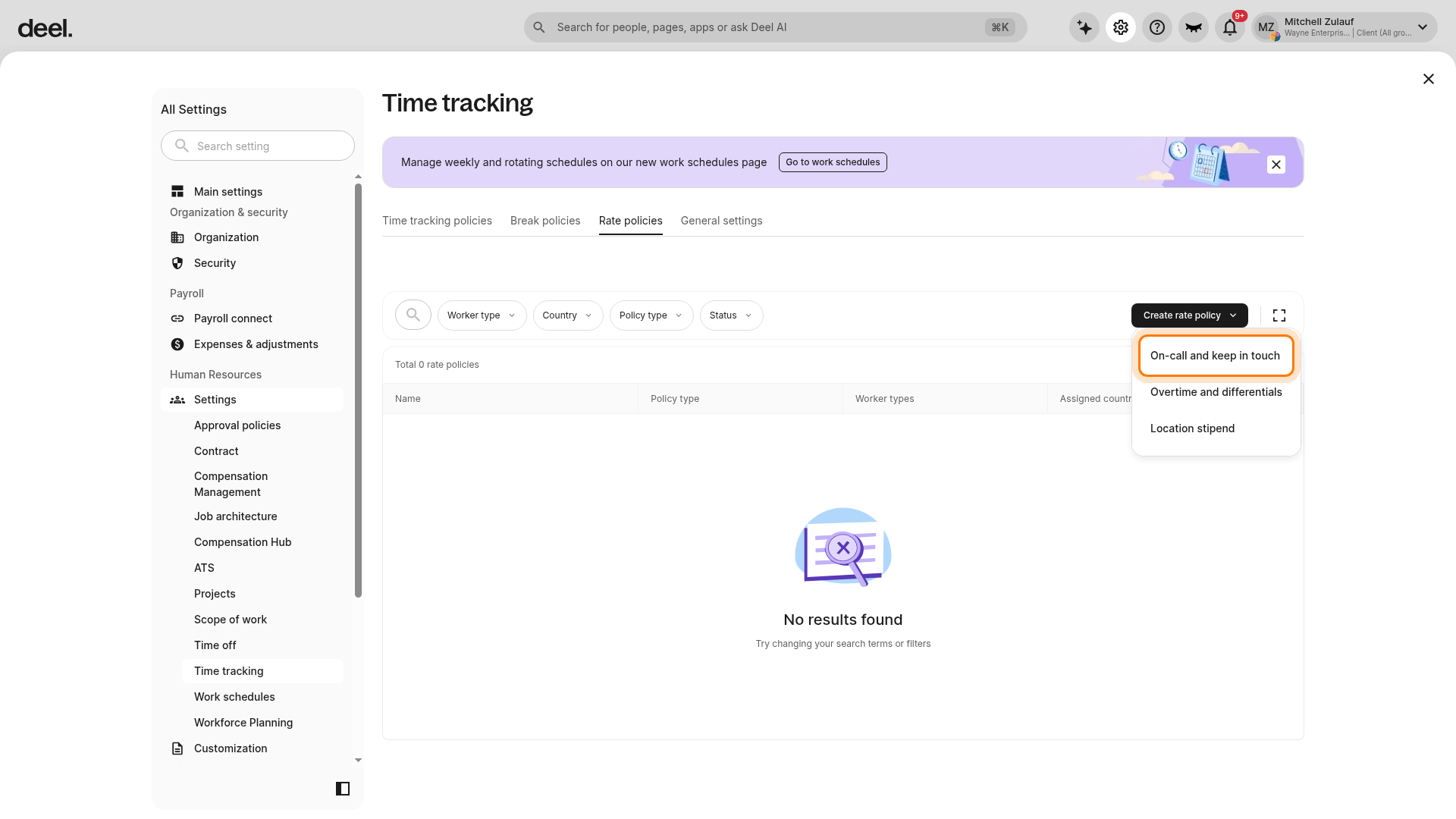Toggle fullscreen table view icon
The height and width of the screenshot is (819, 1456).
tap(1279, 315)
